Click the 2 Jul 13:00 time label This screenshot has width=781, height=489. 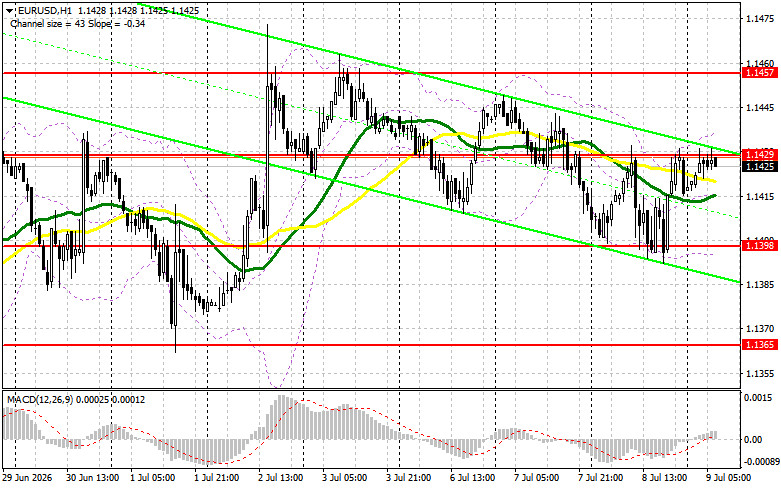(281, 478)
